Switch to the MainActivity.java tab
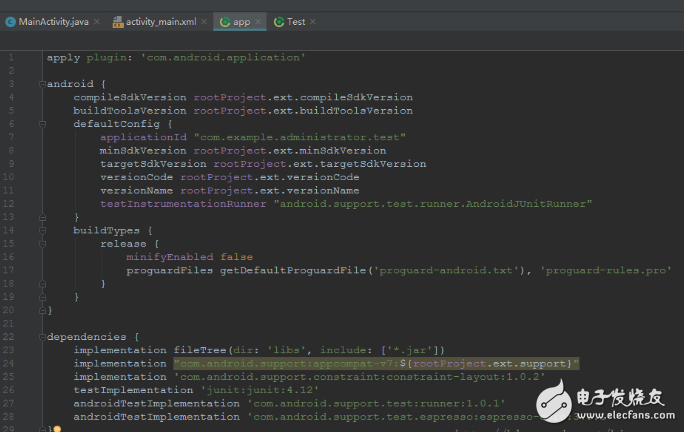The width and height of the screenshot is (684, 432). click(x=50, y=21)
